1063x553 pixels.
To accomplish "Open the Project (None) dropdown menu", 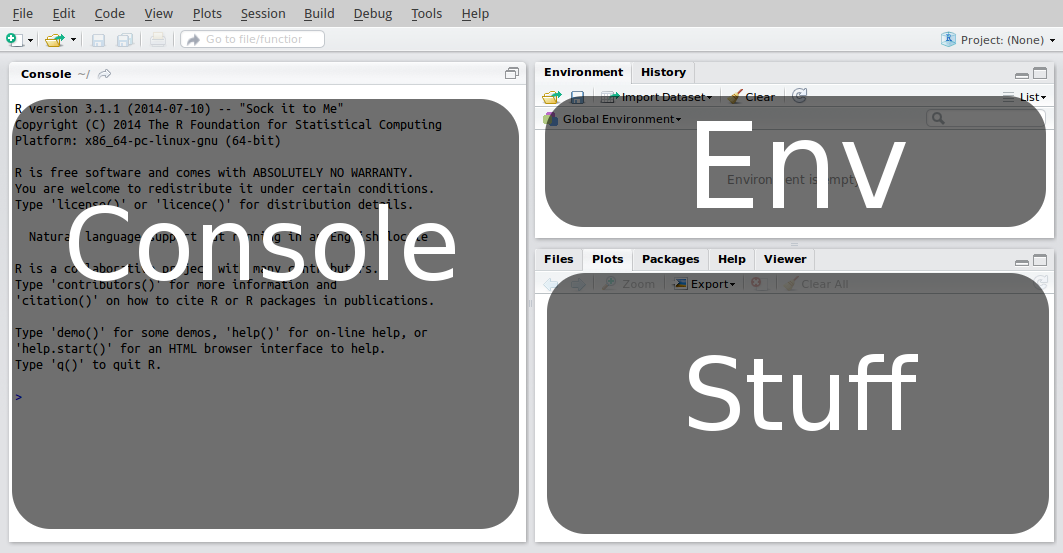I will pyautogui.click(x=999, y=40).
